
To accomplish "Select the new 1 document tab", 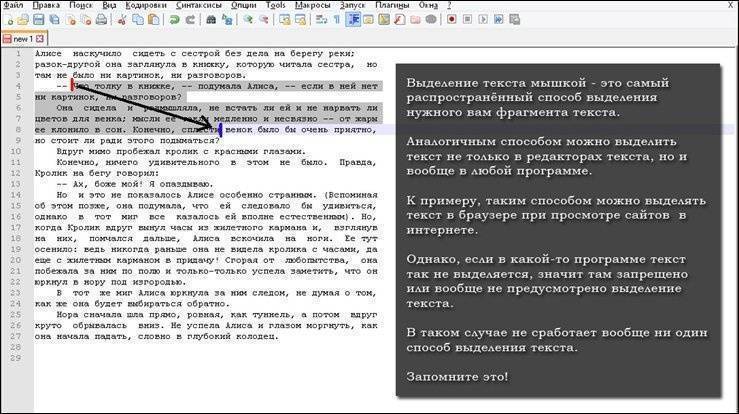I will tap(20, 38).
